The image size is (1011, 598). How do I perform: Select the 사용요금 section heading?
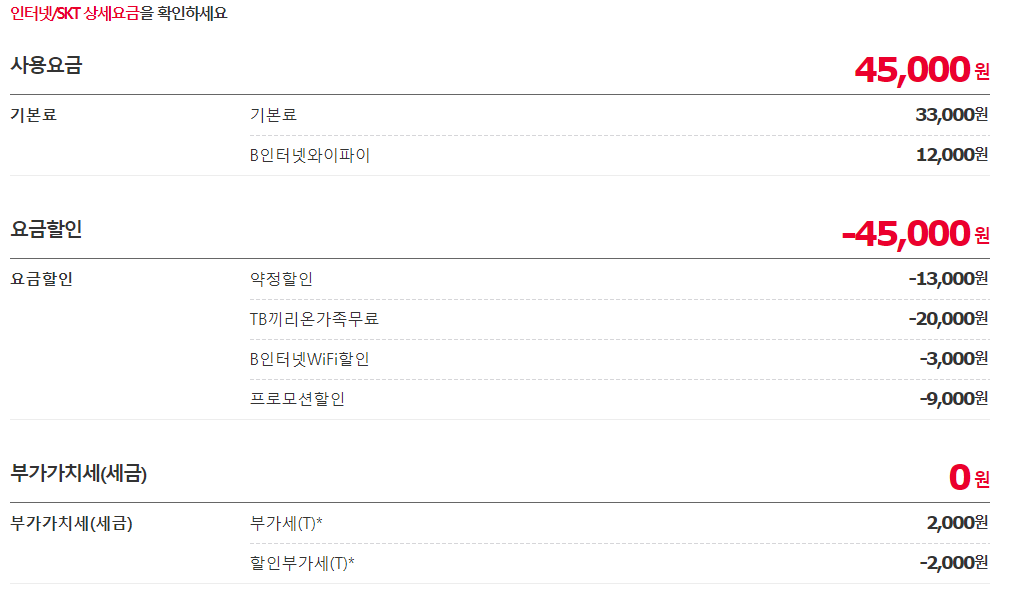[x=46, y=66]
